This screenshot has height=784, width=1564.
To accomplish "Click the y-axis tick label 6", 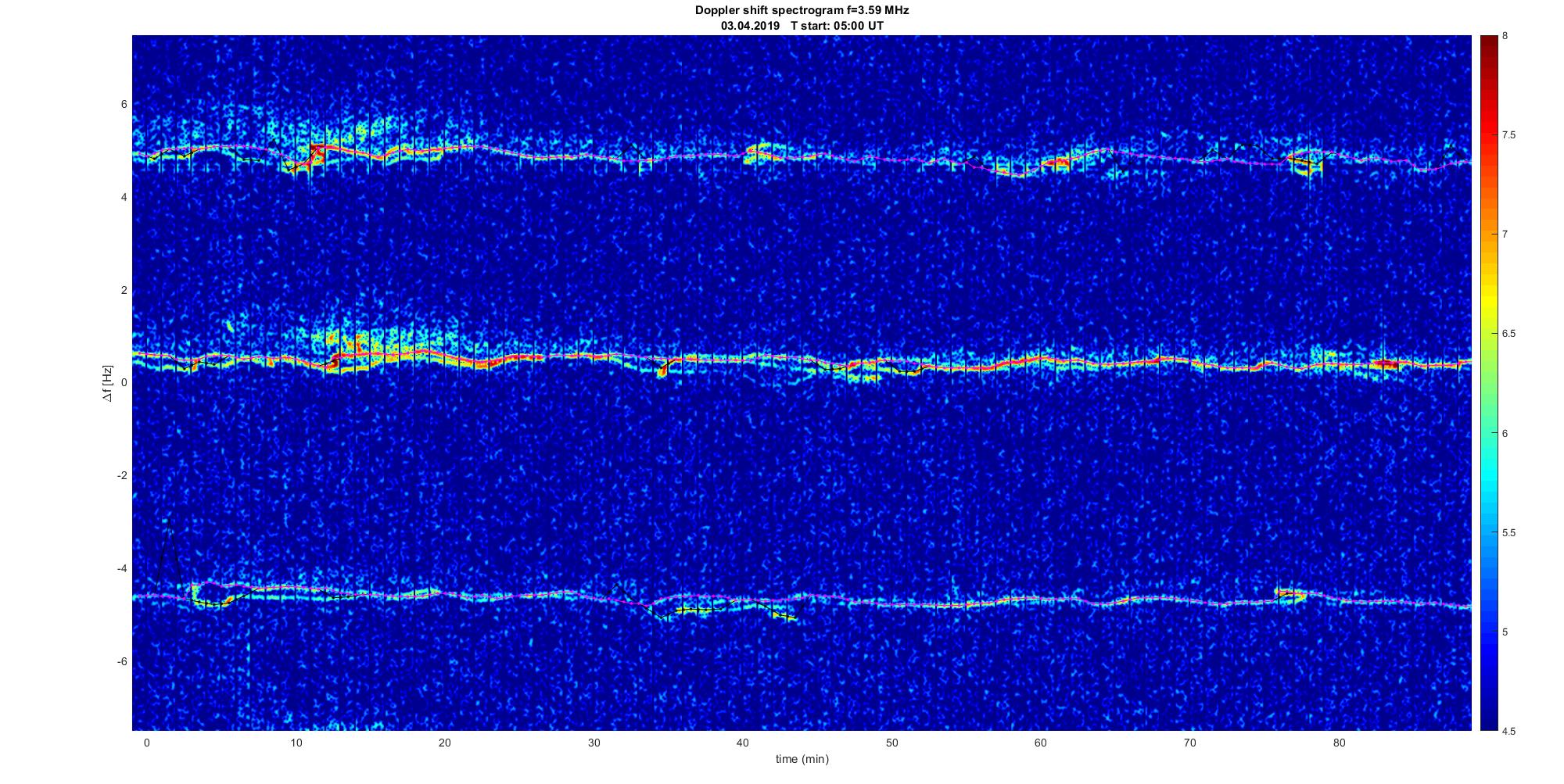I will tap(124, 104).
